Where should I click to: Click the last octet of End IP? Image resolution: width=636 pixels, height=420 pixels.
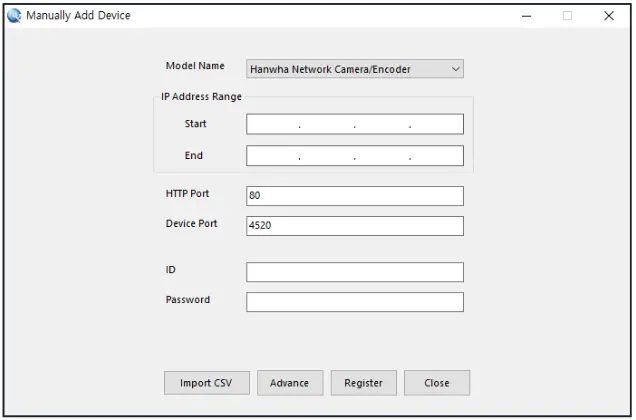pos(436,156)
